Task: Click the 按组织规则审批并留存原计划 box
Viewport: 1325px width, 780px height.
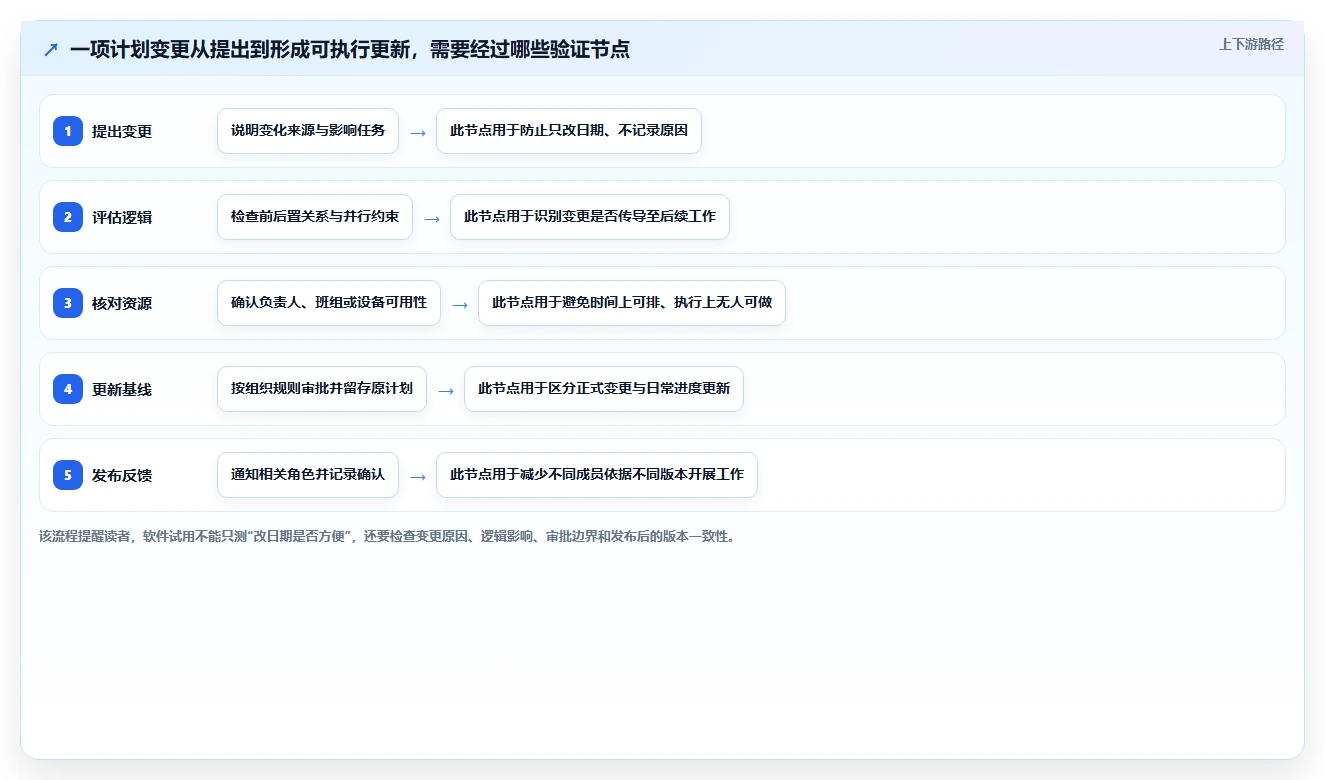Action: point(322,389)
